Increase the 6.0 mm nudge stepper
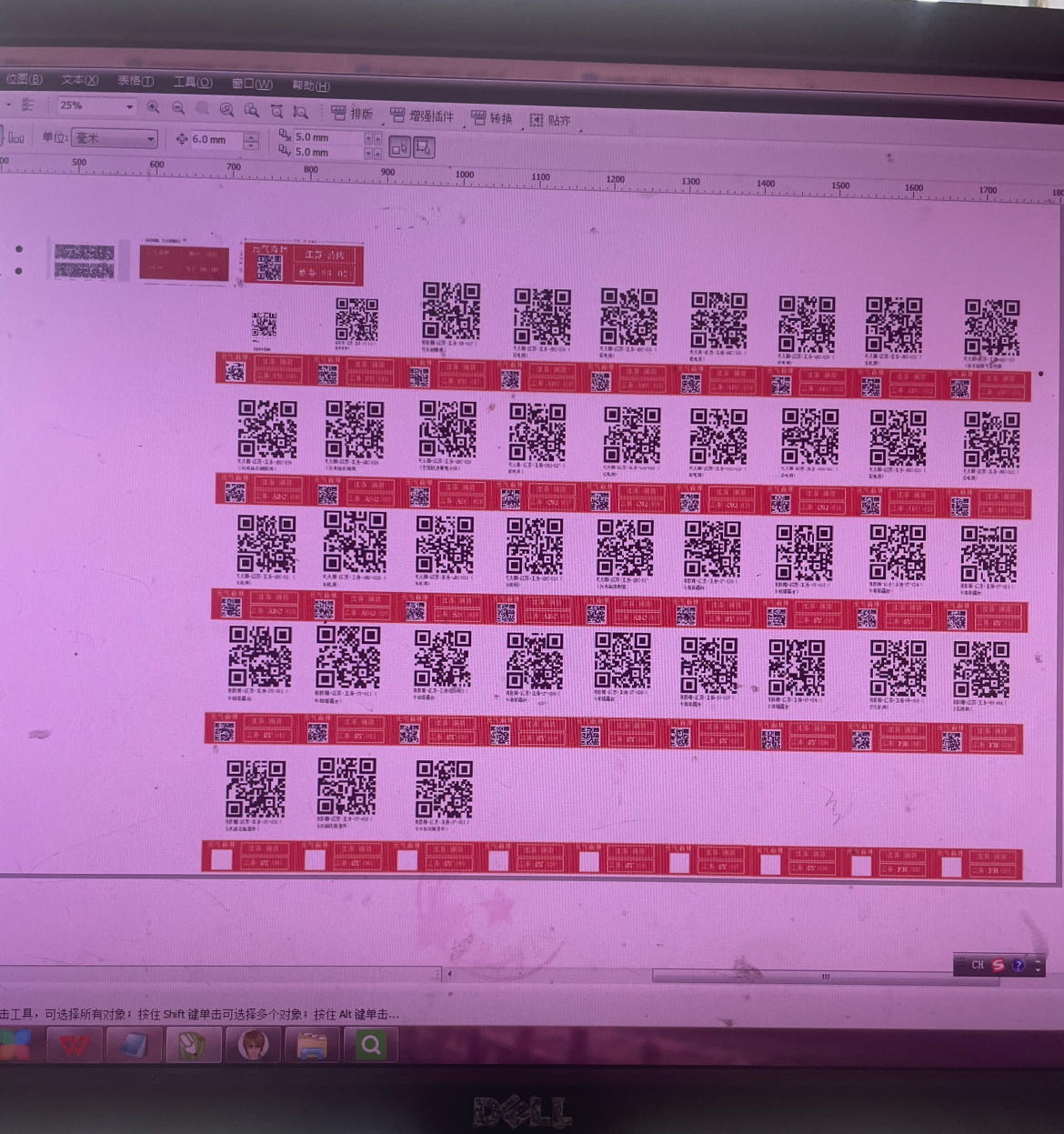The height and width of the screenshot is (1134, 1064). [x=252, y=136]
